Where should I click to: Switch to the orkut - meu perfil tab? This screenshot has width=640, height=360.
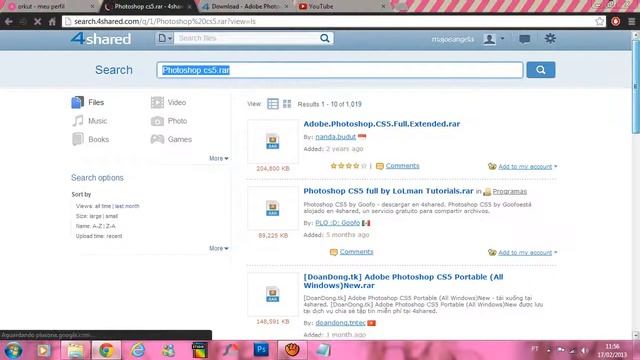pos(48,6)
